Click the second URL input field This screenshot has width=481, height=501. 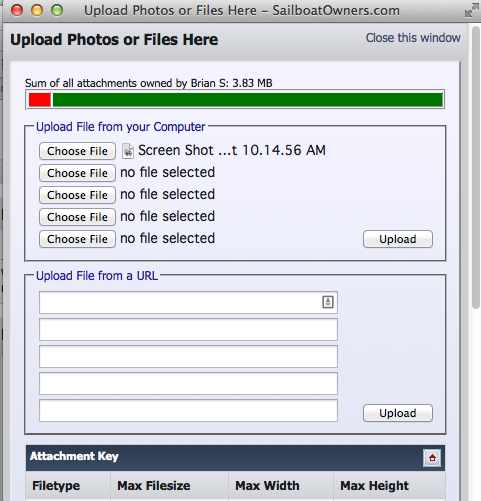(188, 329)
